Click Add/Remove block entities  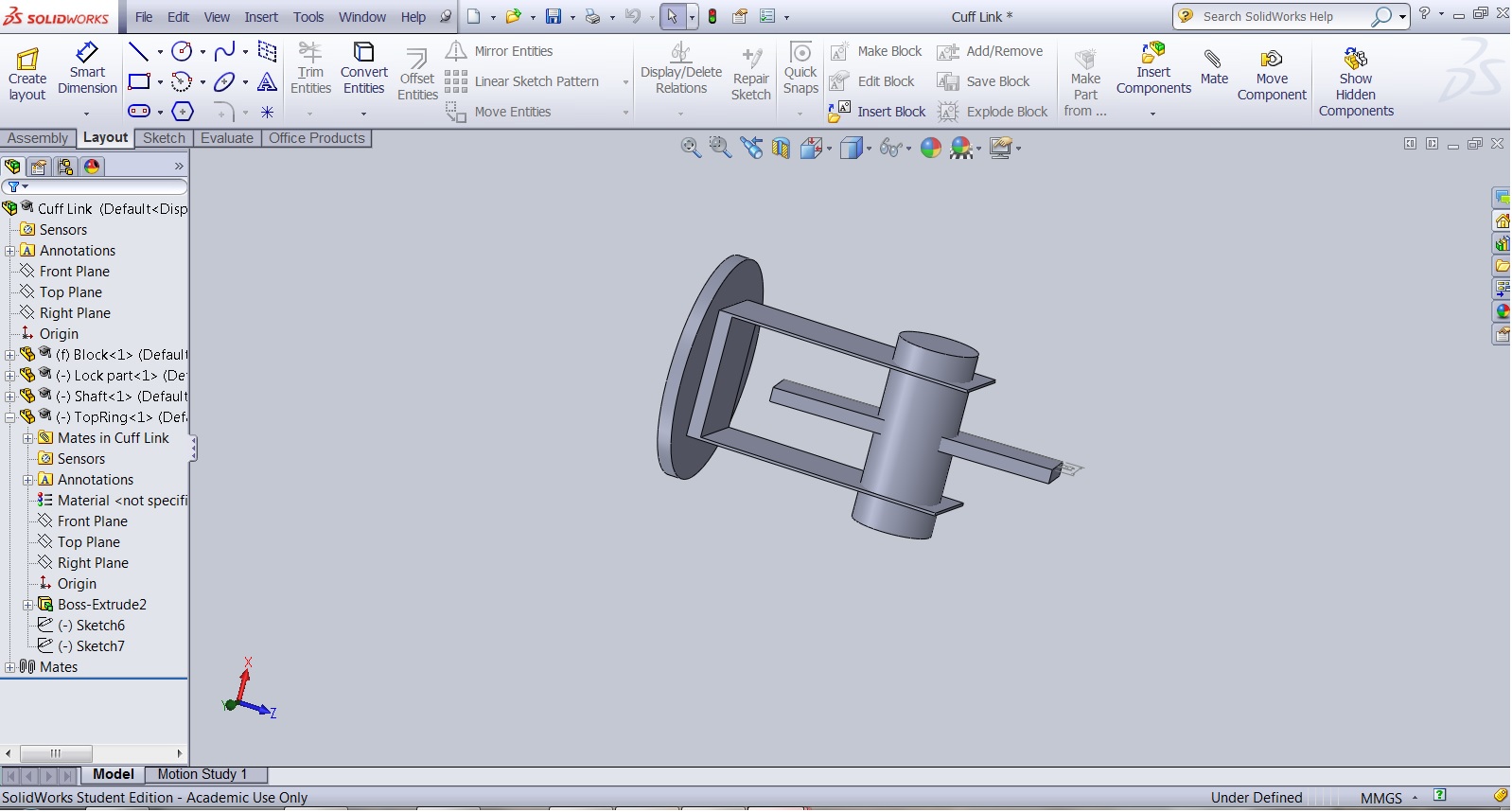click(990, 51)
